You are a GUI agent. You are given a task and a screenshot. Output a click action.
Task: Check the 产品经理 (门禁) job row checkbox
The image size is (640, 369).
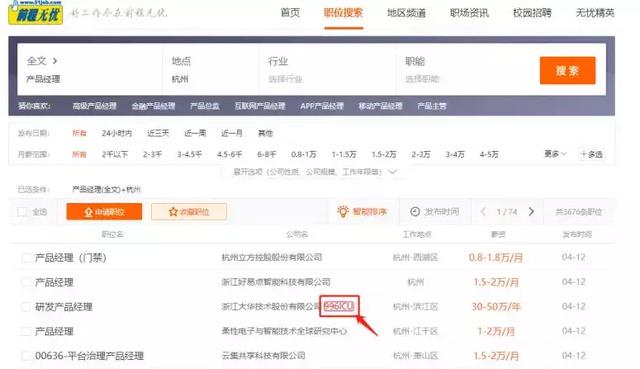26,258
